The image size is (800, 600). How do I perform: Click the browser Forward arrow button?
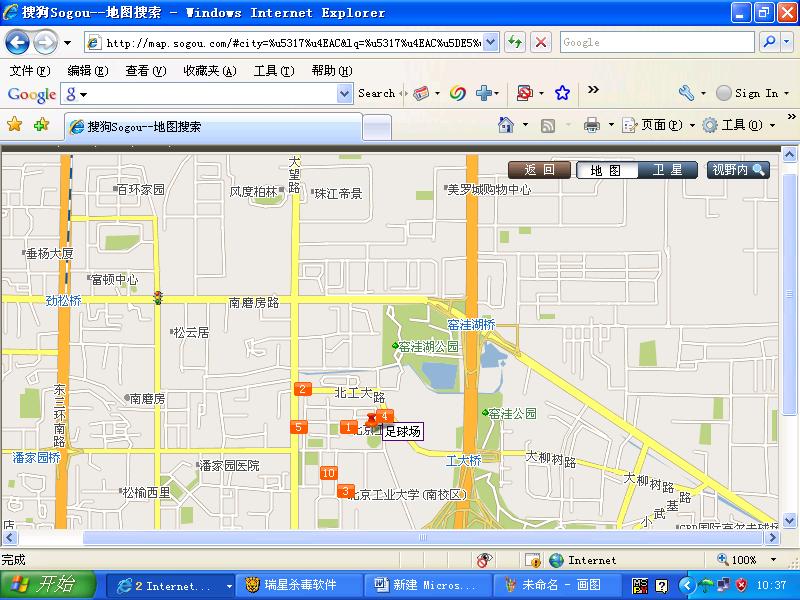tap(45, 42)
